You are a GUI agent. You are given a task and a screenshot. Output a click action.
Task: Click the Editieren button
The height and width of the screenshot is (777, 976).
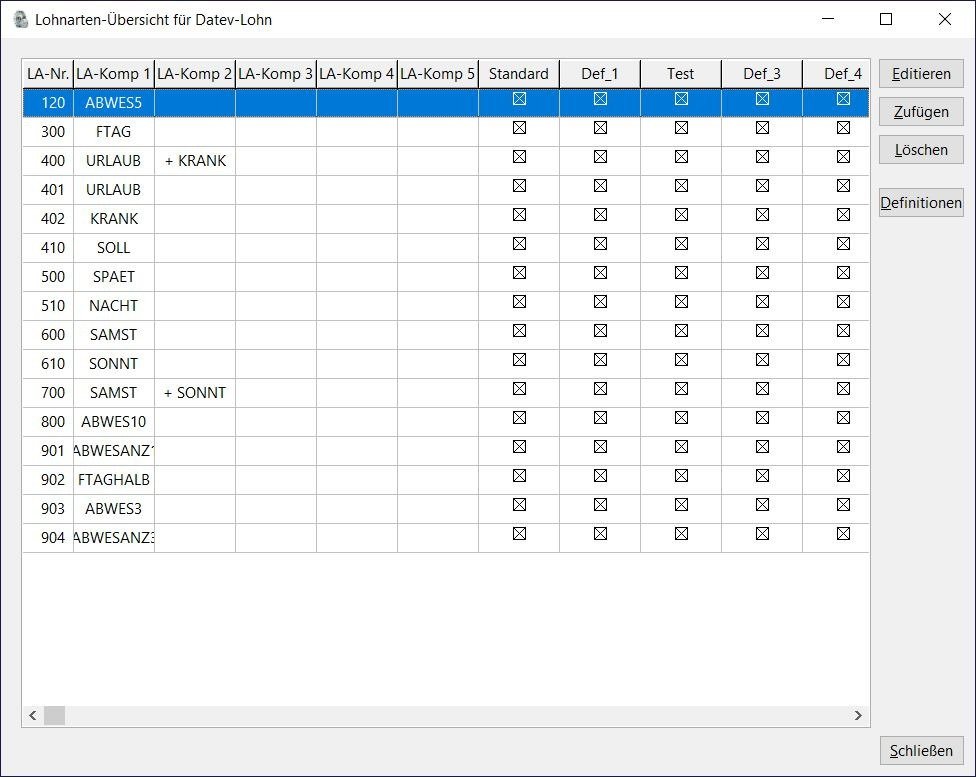(x=921, y=74)
